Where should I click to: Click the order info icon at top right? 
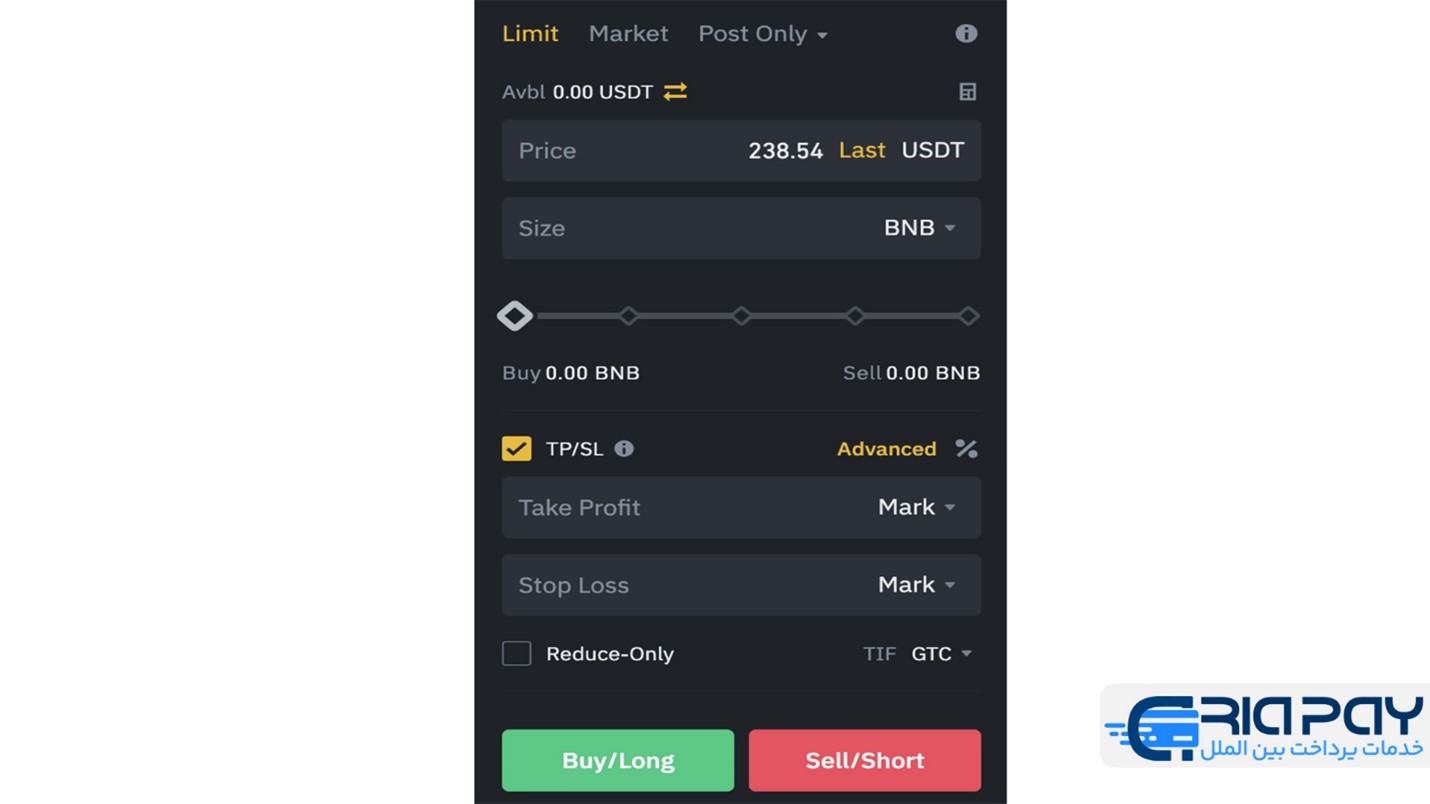pos(966,33)
